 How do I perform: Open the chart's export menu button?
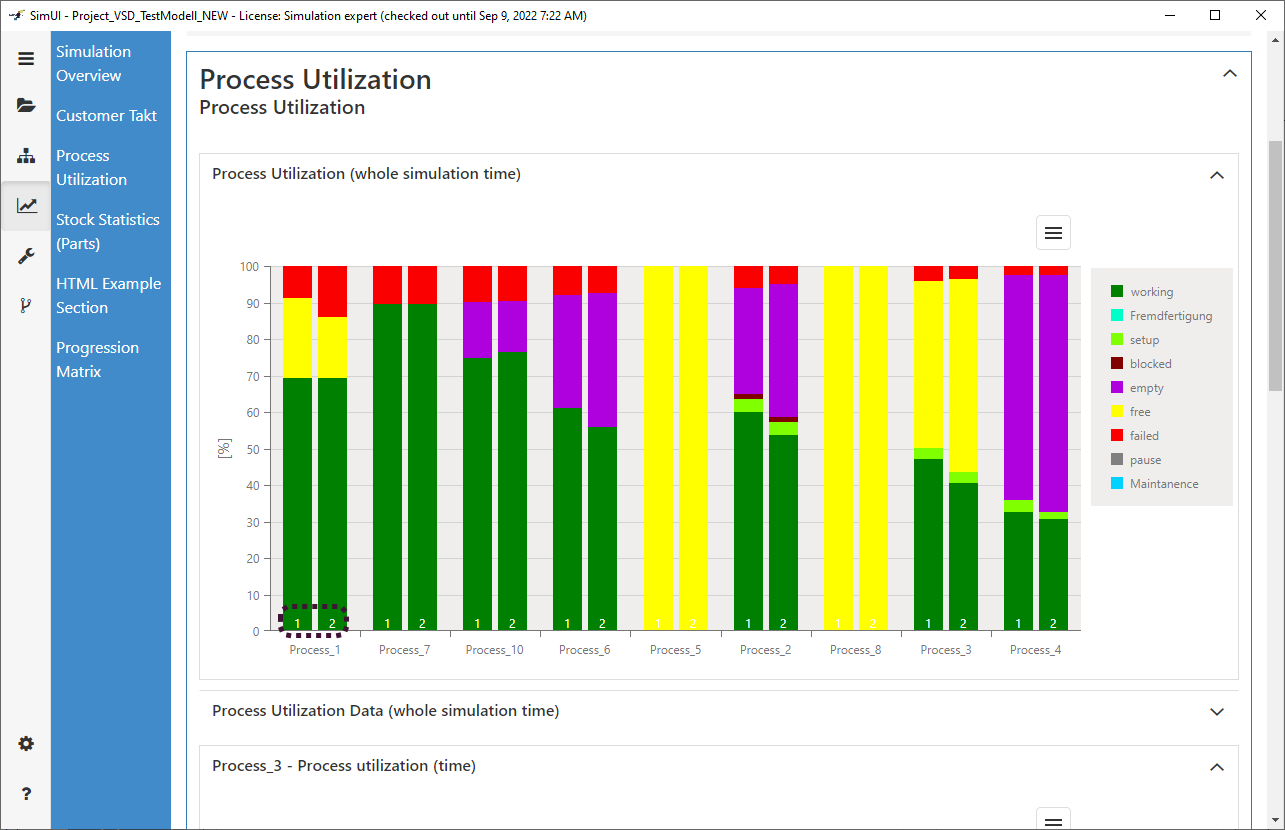pos(1053,232)
